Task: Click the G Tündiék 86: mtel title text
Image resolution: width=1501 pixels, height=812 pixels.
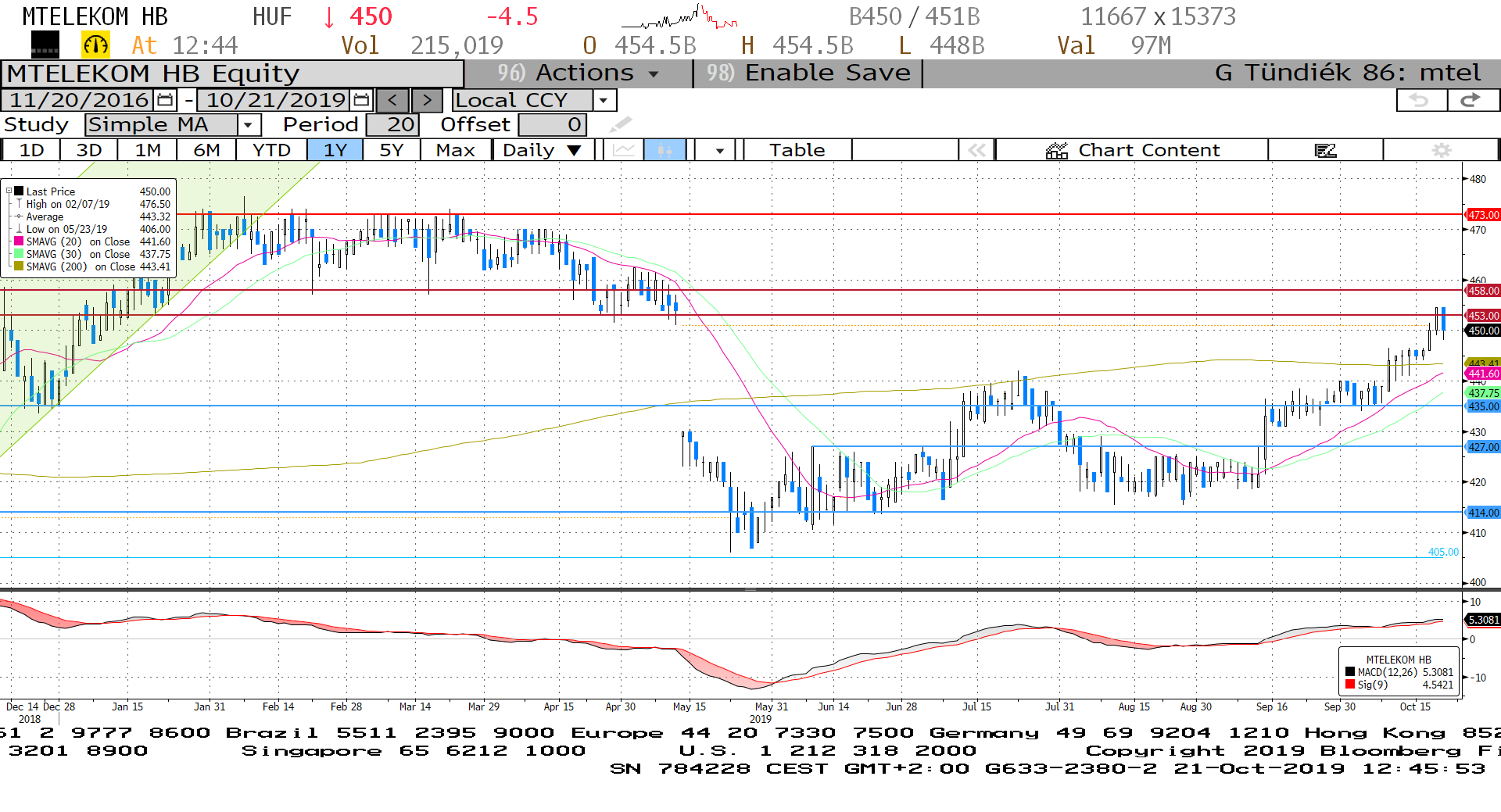Action: tap(1348, 73)
